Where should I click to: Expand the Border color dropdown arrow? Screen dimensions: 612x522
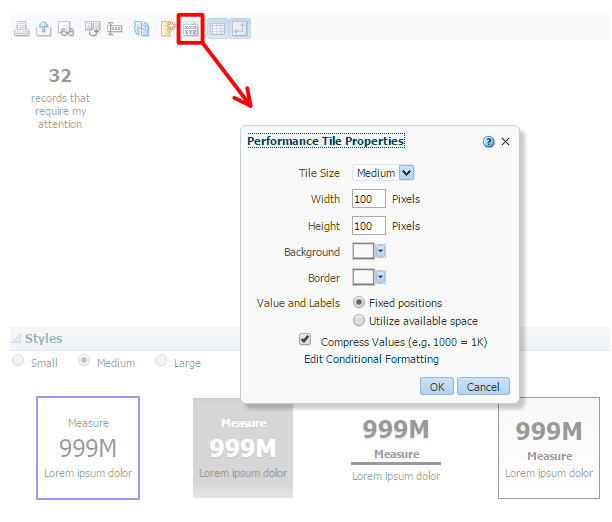381,277
